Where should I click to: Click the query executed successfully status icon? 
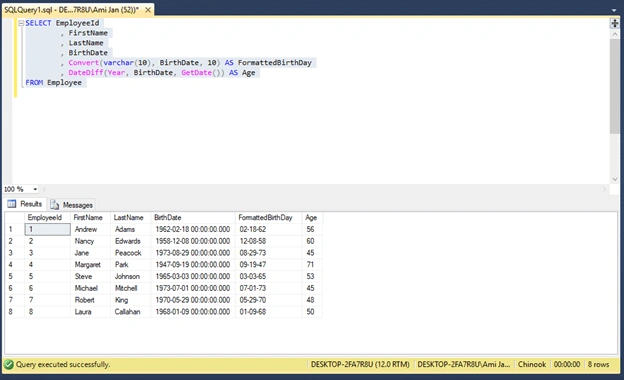(8, 364)
